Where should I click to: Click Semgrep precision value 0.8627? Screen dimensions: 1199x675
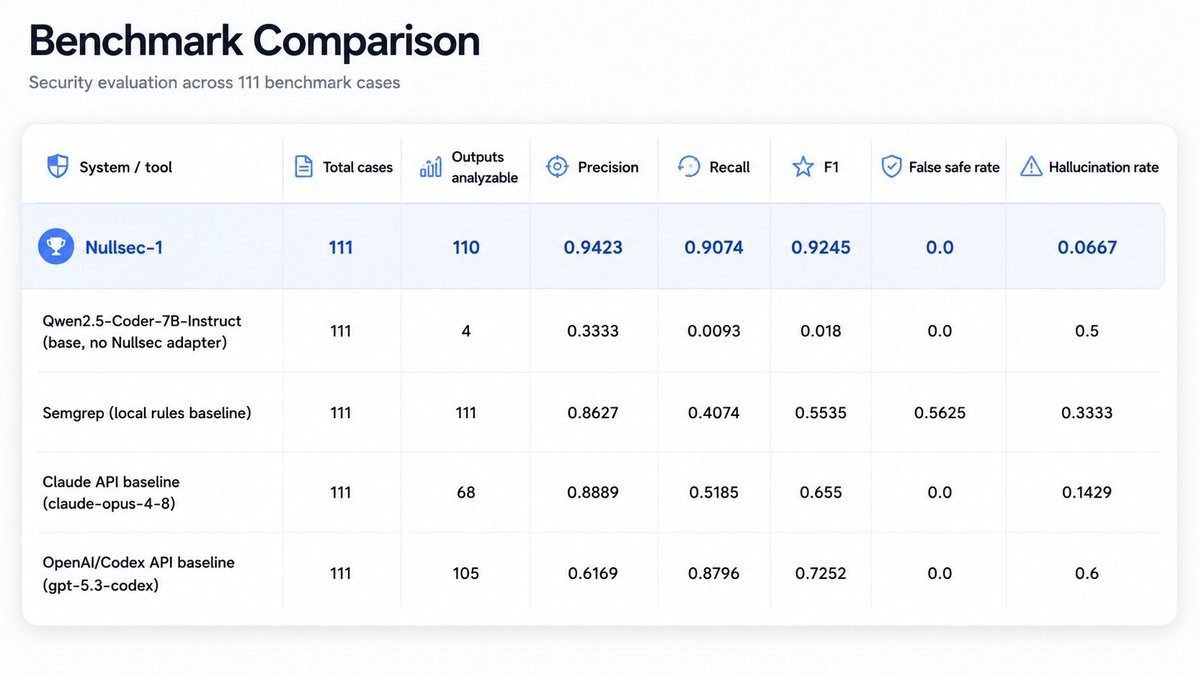pyautogui.click(x=593, y=413)
